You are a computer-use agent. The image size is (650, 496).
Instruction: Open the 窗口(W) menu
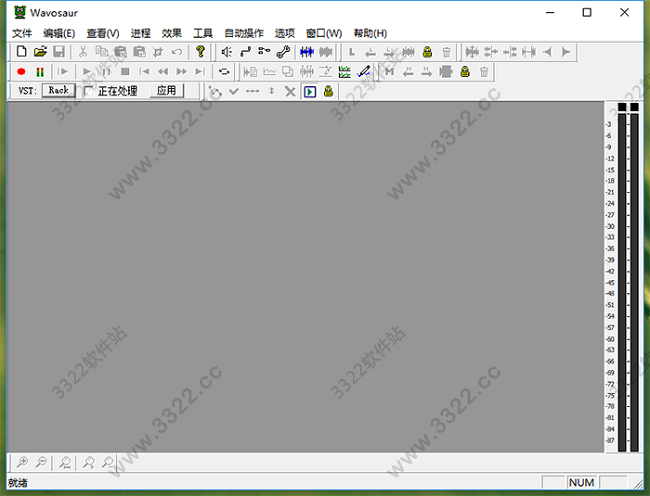tap(324, 33)
